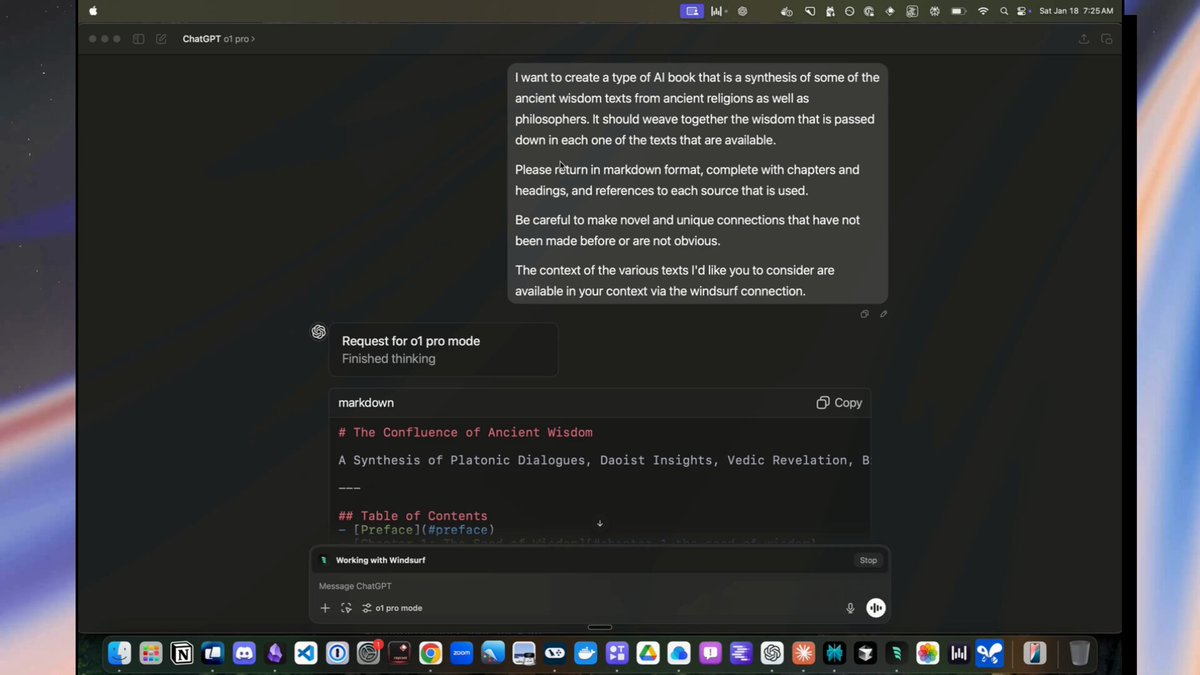The width and height of the screenshot is (1200, 675).
Task: Click the Working with Windsurf label
Action: point(380,560)
